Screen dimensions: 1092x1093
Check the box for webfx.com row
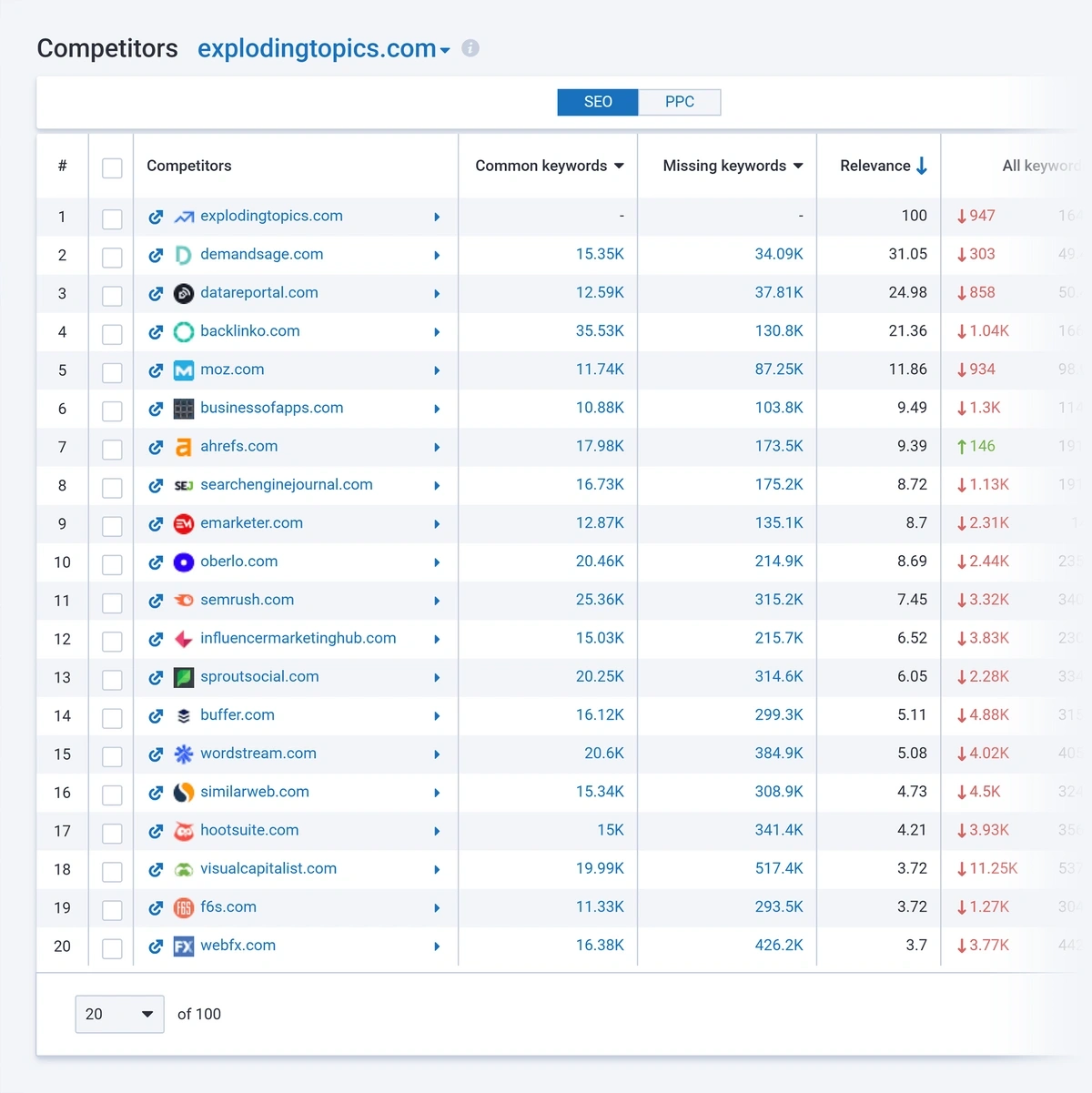coord(112,948)
